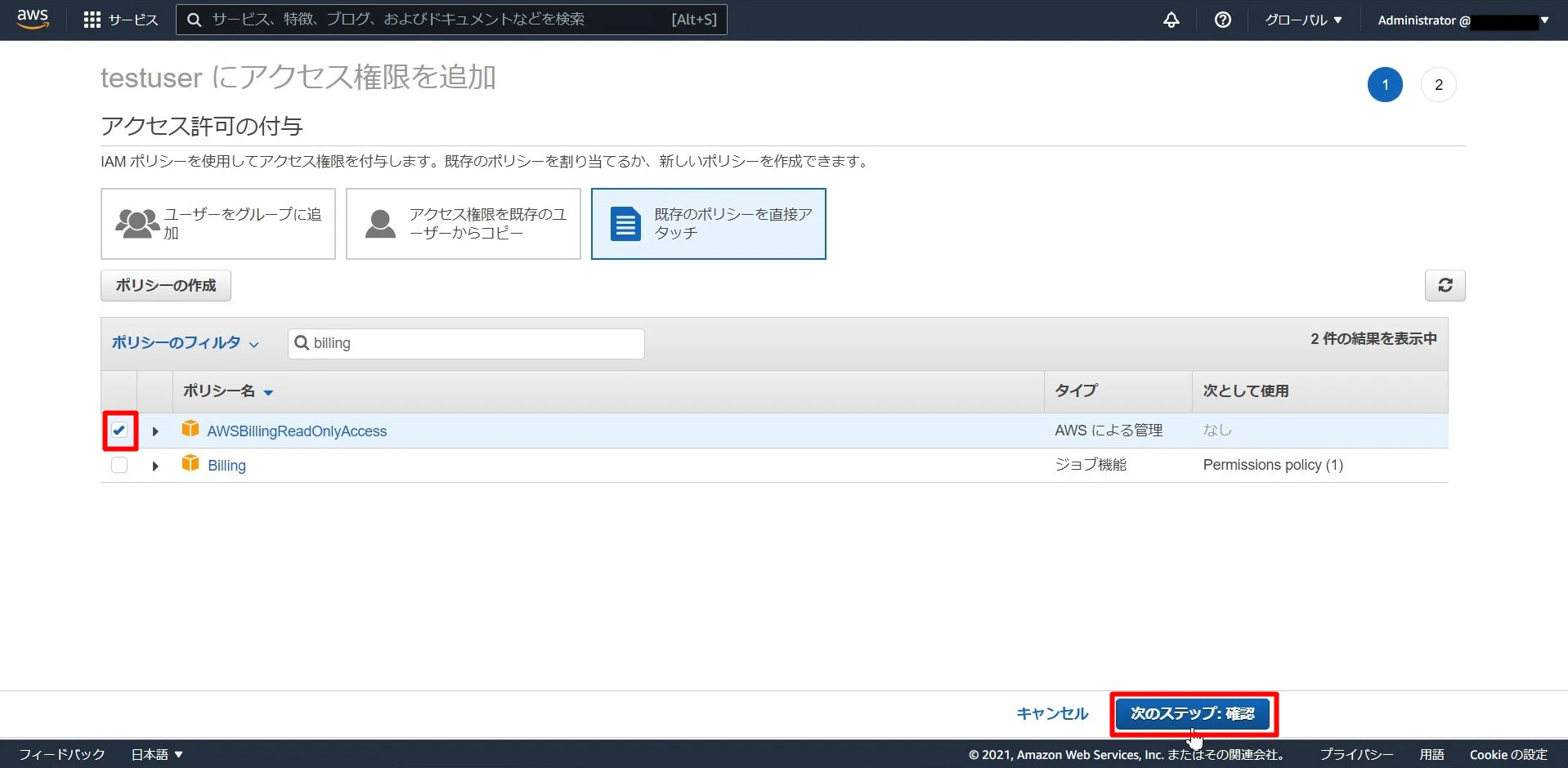Click the なし cell in the AWSBillingReadOnlyAccess row
Image resolution: width=1568 pixels, height=768 pixels.
point(1217,431)
